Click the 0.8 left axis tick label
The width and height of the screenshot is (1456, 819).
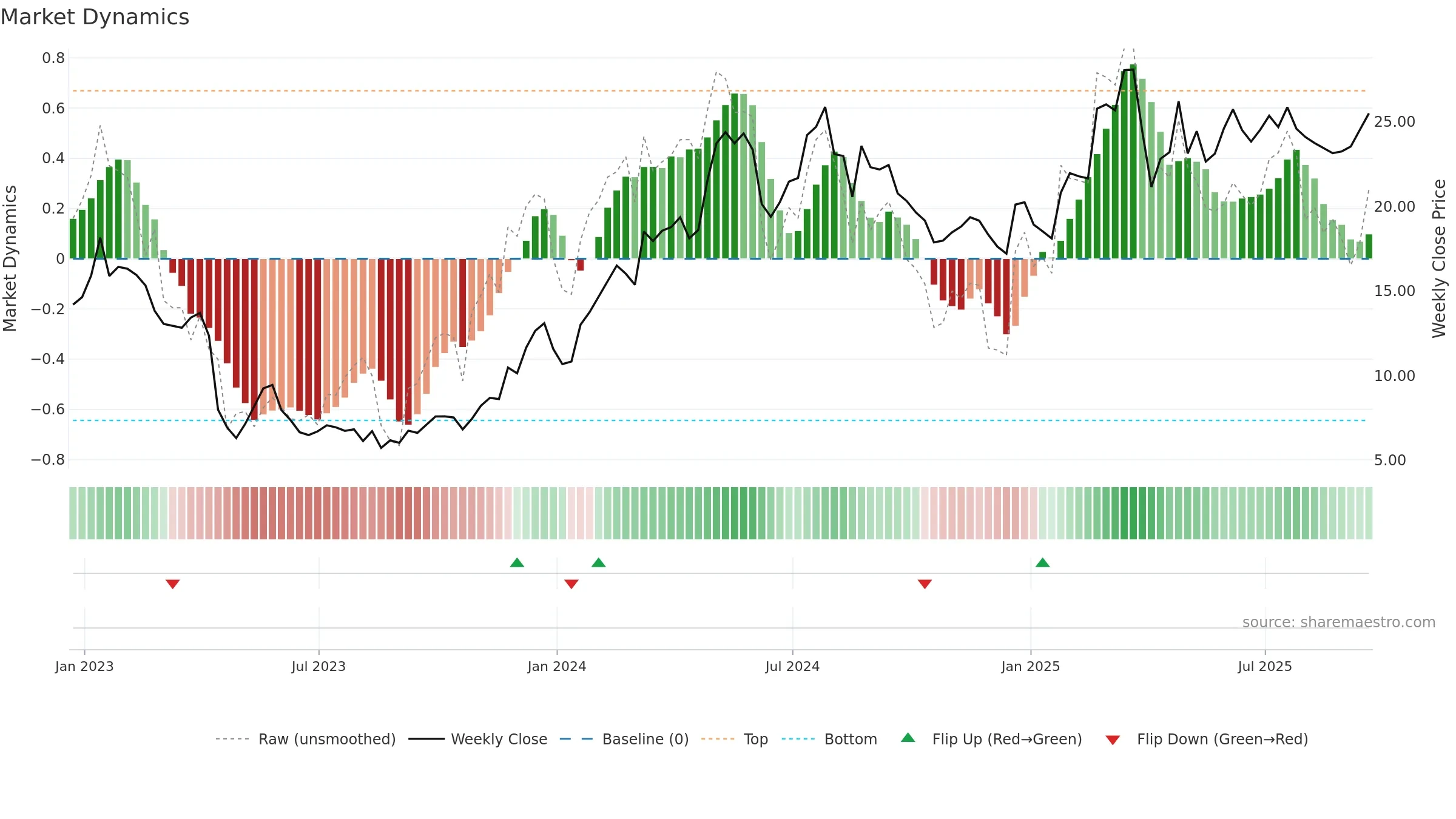point(53,58)
